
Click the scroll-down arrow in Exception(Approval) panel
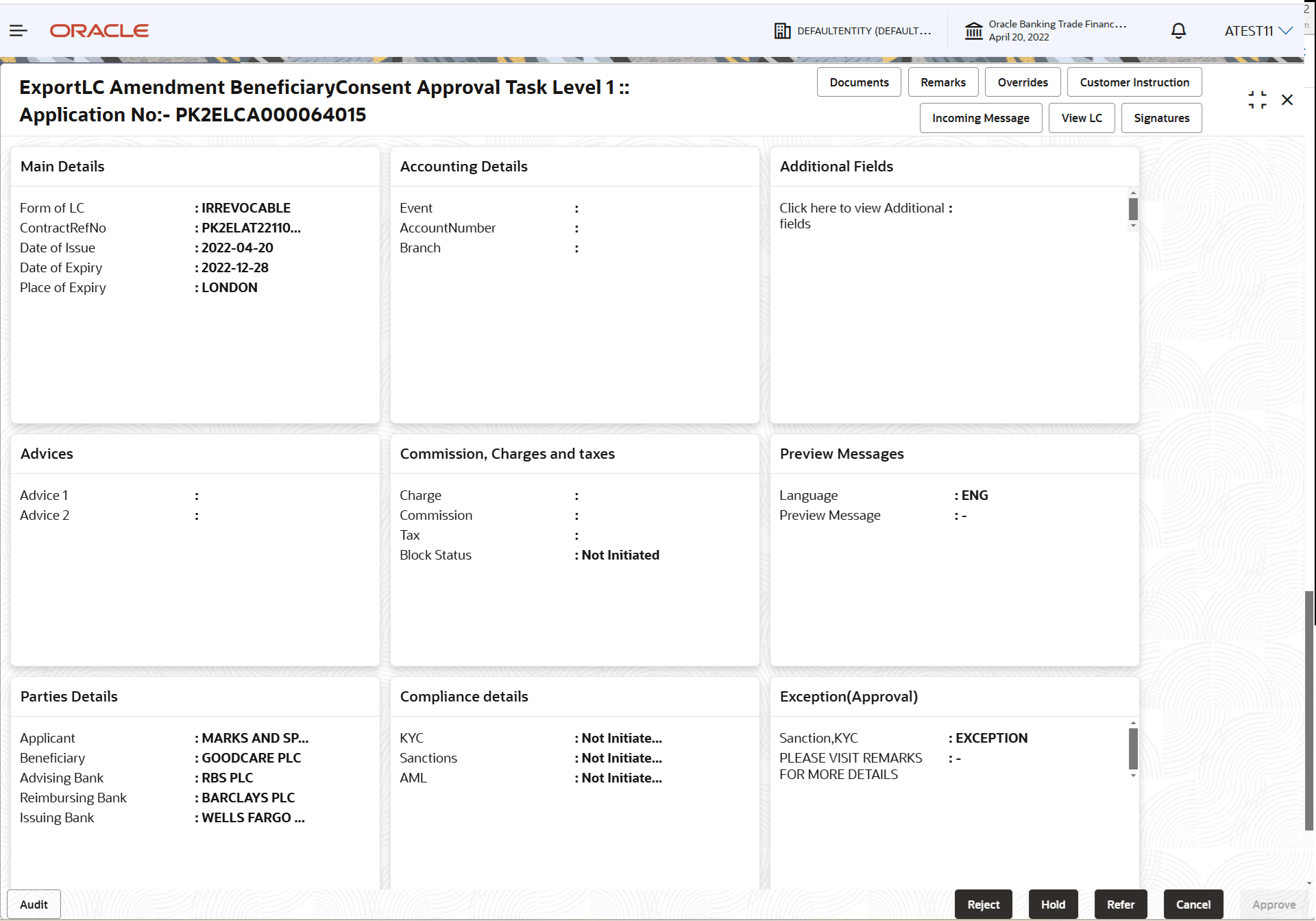1132,775
